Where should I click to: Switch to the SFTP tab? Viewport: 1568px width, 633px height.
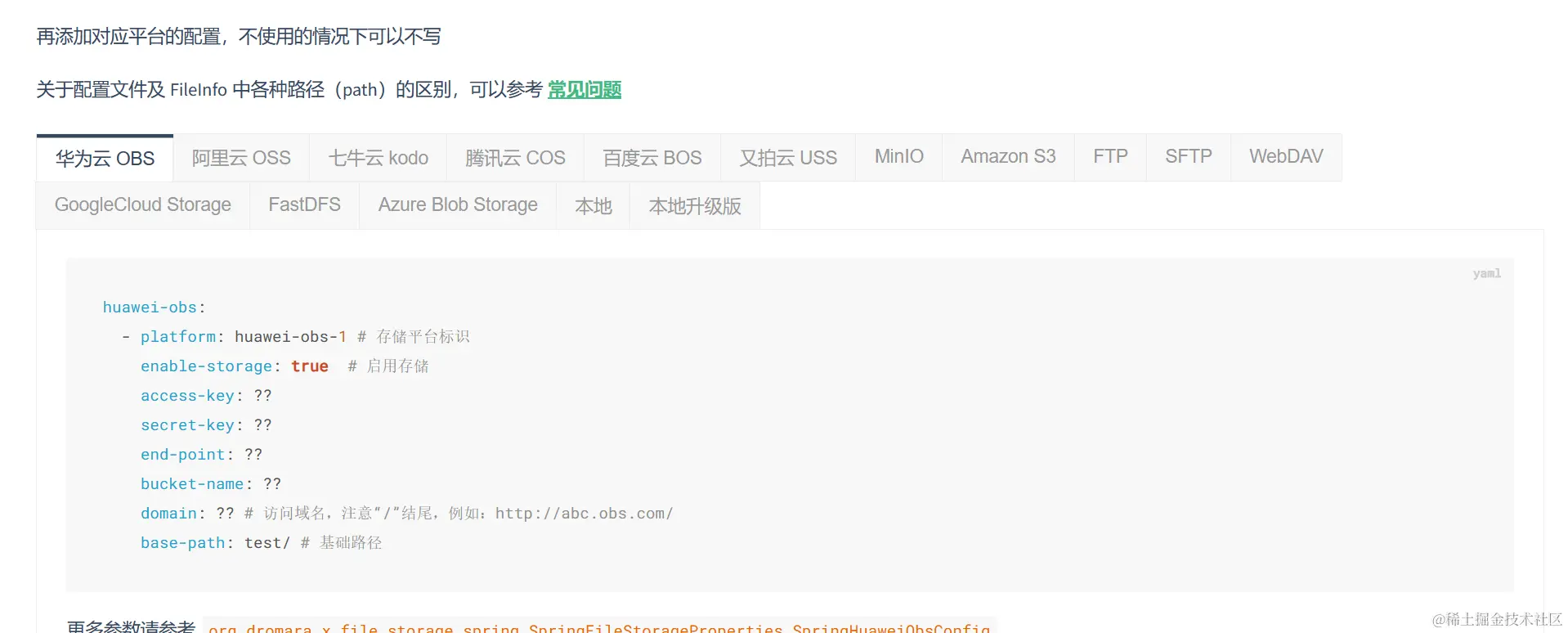click(x=1188, y=156)
